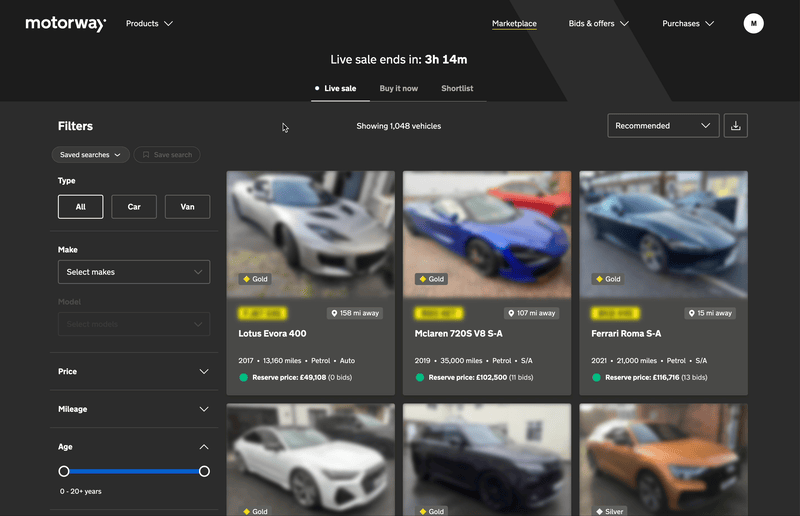Open the Products dropdown
The height and width of the screenshot is (516, 800).
(149, 23)
